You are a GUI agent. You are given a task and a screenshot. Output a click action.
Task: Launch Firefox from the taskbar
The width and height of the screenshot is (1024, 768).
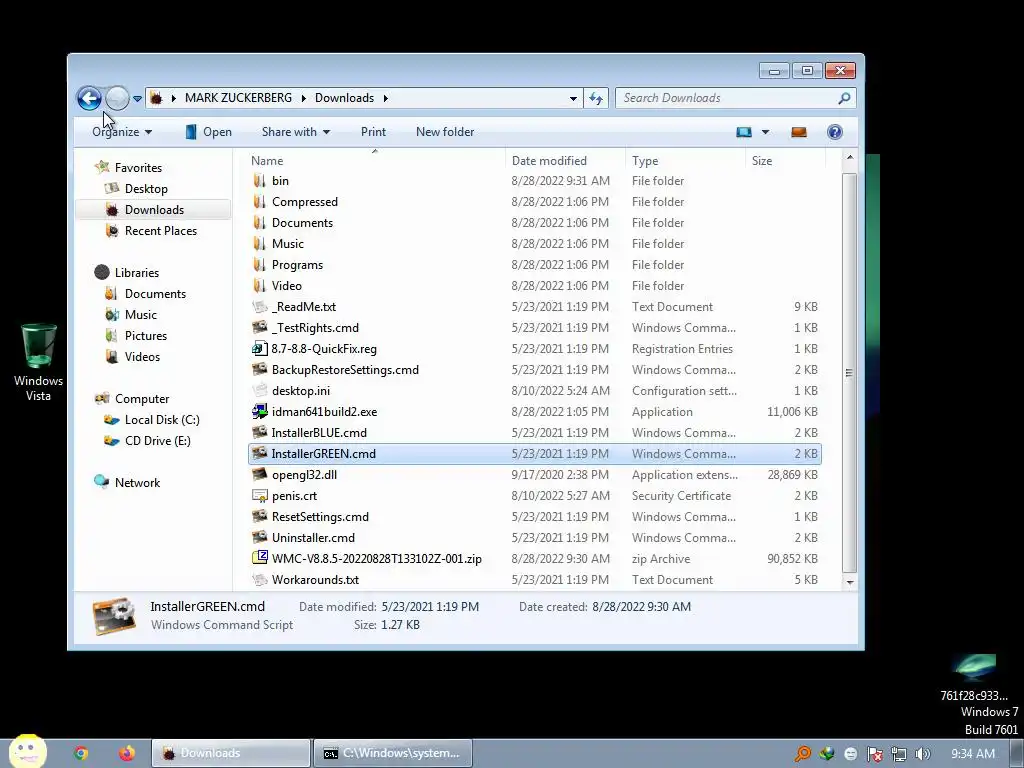coord(127,753)
